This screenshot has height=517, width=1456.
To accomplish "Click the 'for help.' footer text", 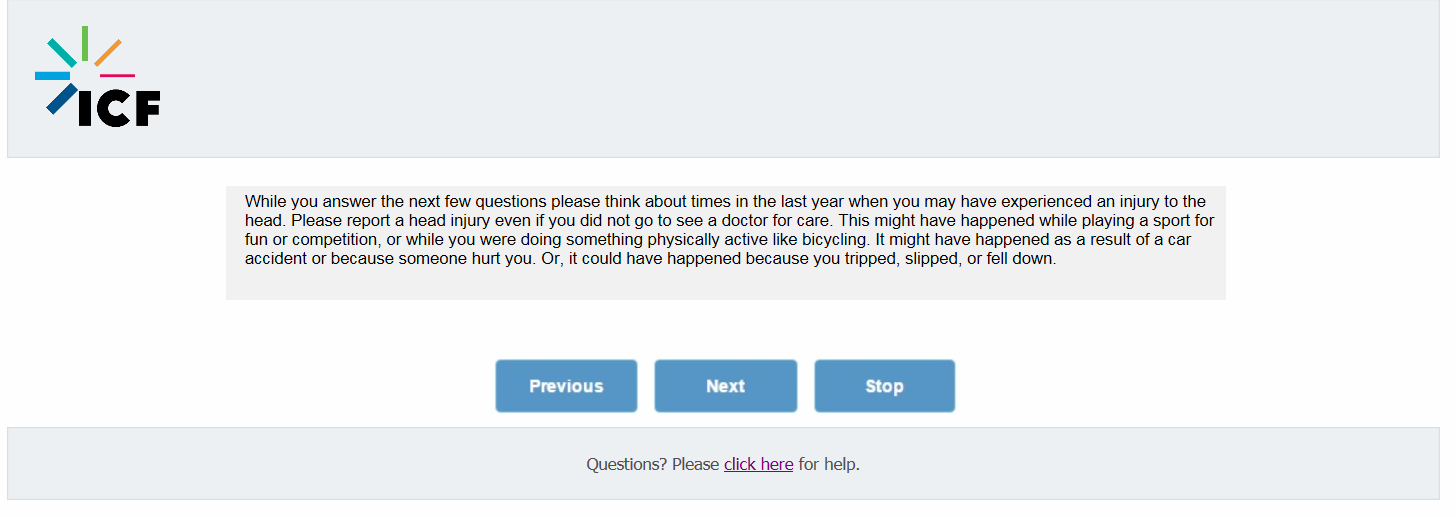I will pos(829,464).
